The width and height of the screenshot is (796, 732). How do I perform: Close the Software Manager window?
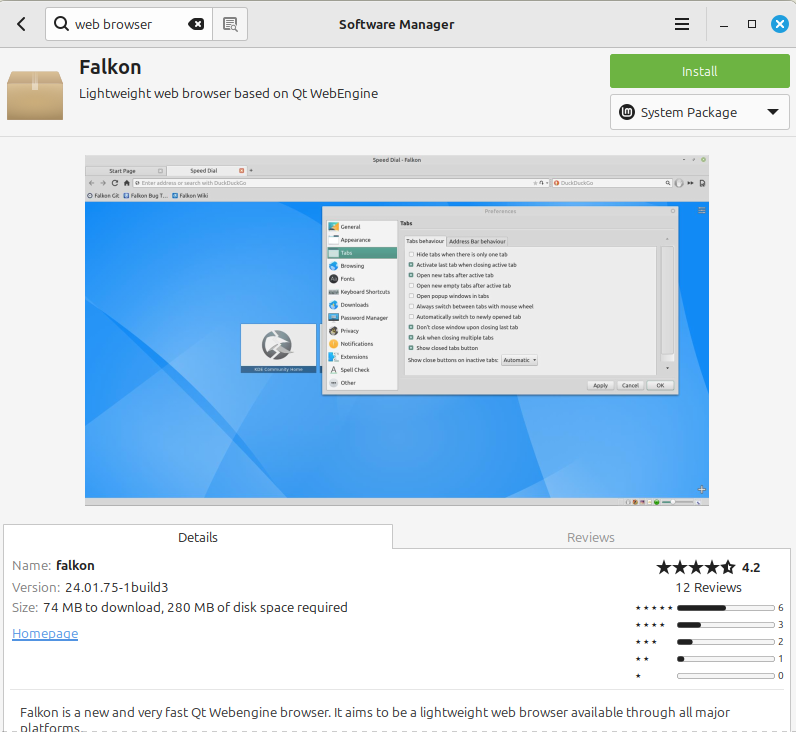(780, 24)
